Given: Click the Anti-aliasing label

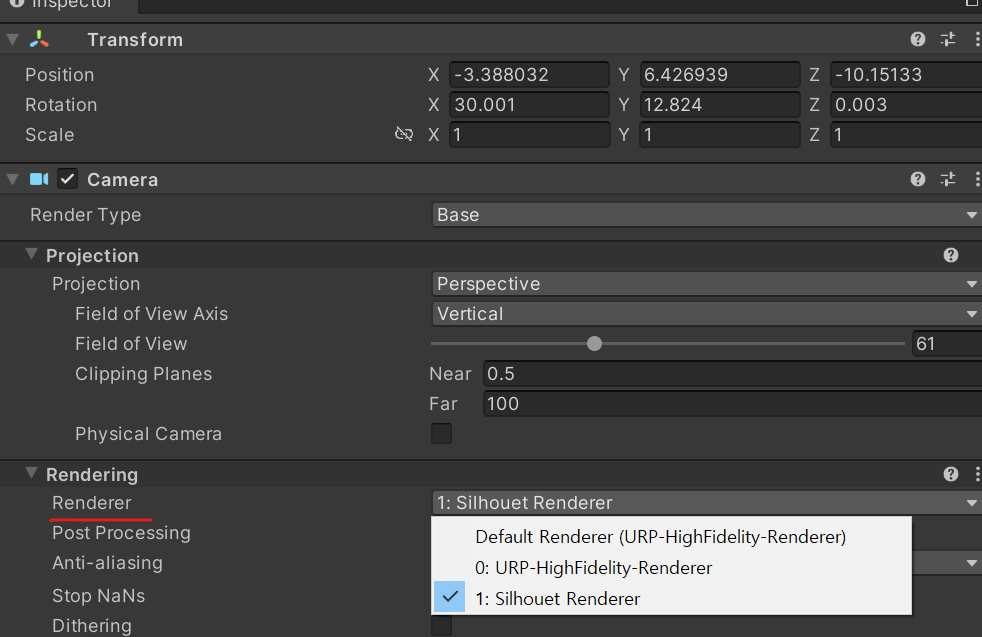Looking at the screenshot, I should coord(107,563).
